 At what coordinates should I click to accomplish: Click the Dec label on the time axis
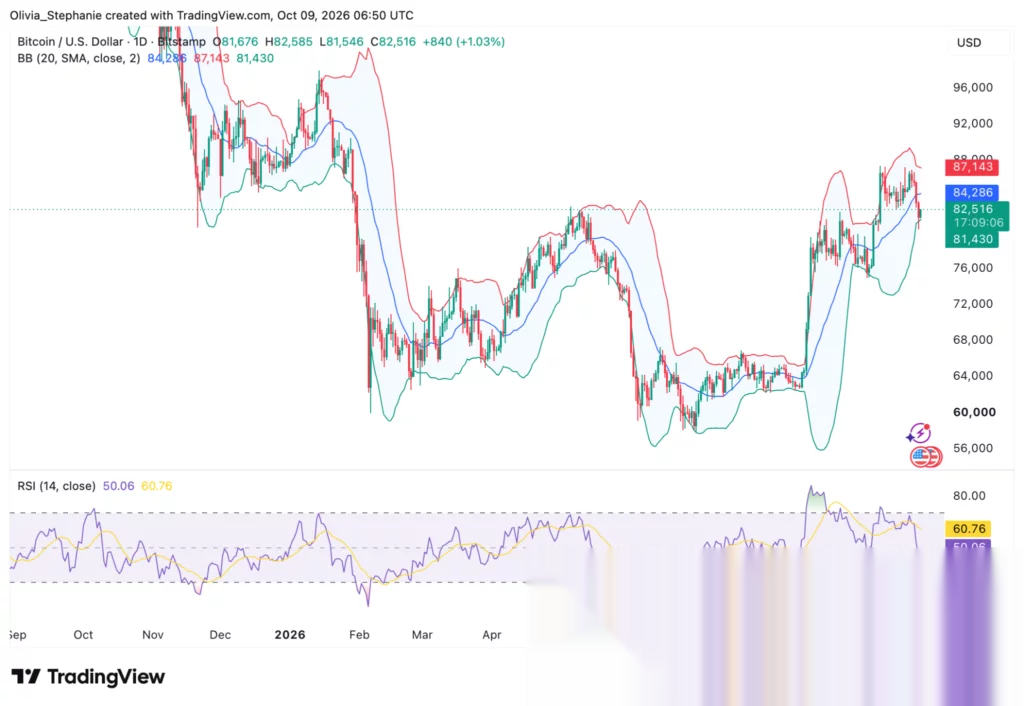click(x=220, y=635)
